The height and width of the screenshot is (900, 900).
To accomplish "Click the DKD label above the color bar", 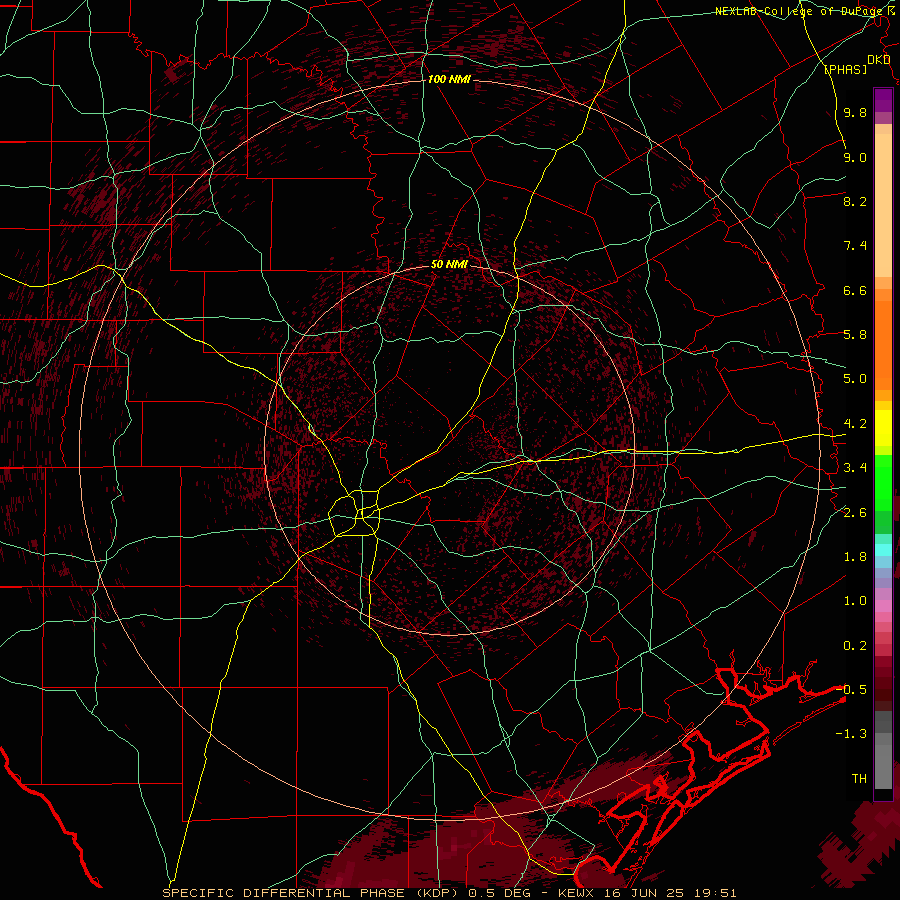I will click(879, 60).
